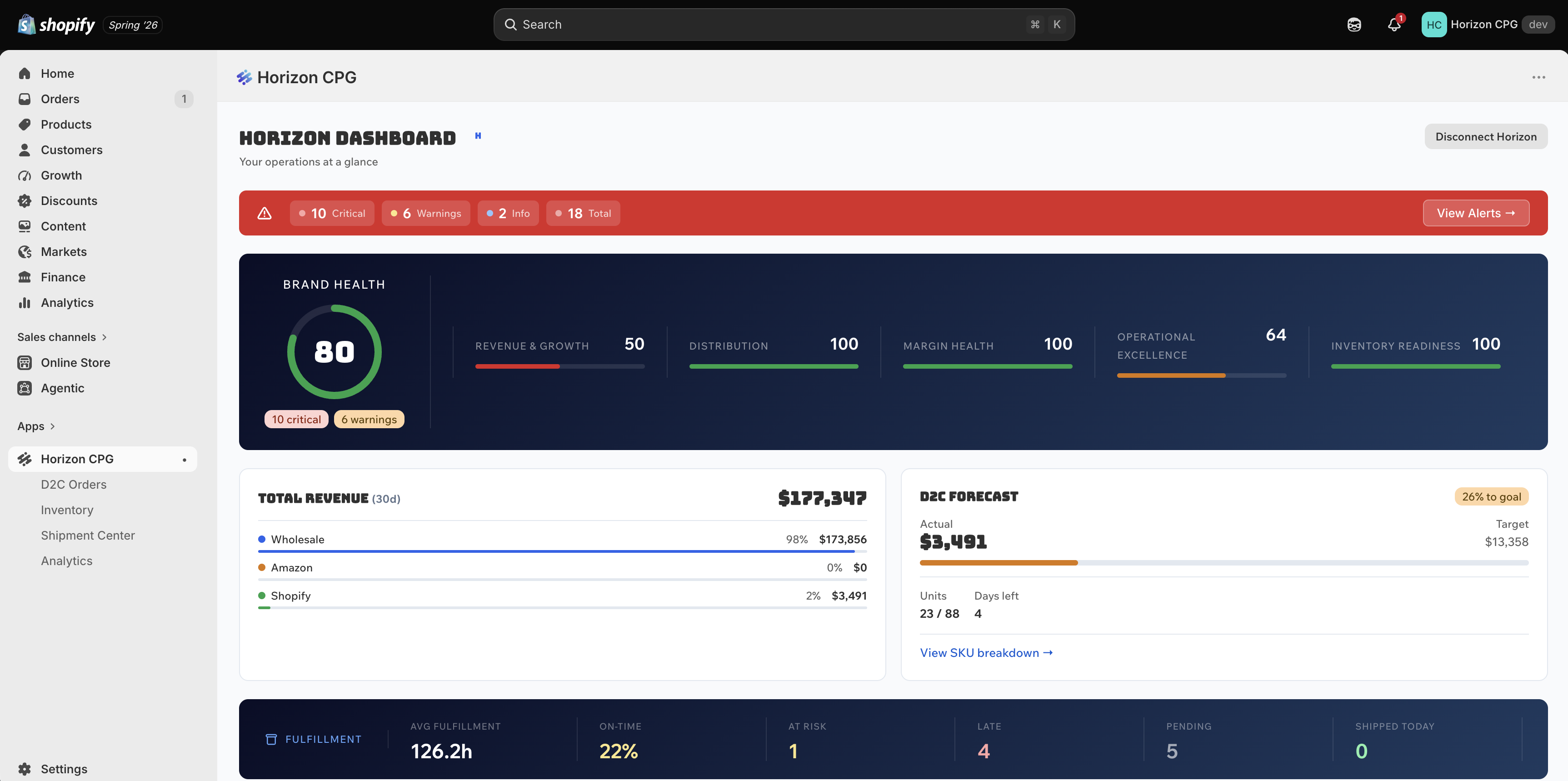Viewport: 1568px width, 781px height.
Task: Open Shipment Center subpage
Action: click(x=88, y=536)
